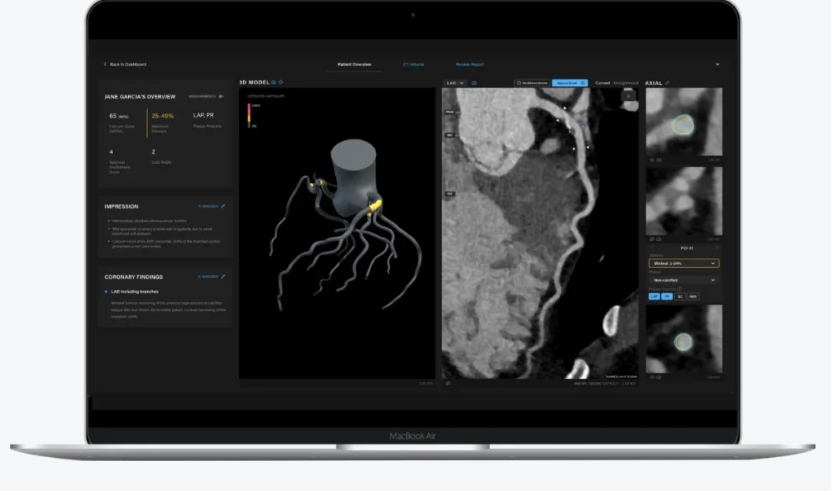Click the stenosis category color scale
The height and width of the screenshot is (491, 831).
tap(249, 114)
